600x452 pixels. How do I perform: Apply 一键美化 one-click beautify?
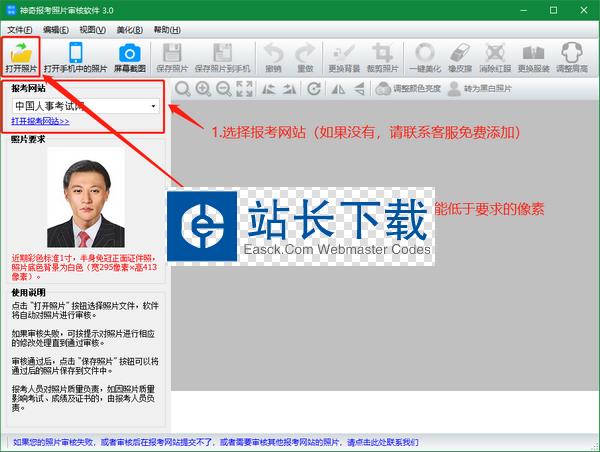pos(426,58)
